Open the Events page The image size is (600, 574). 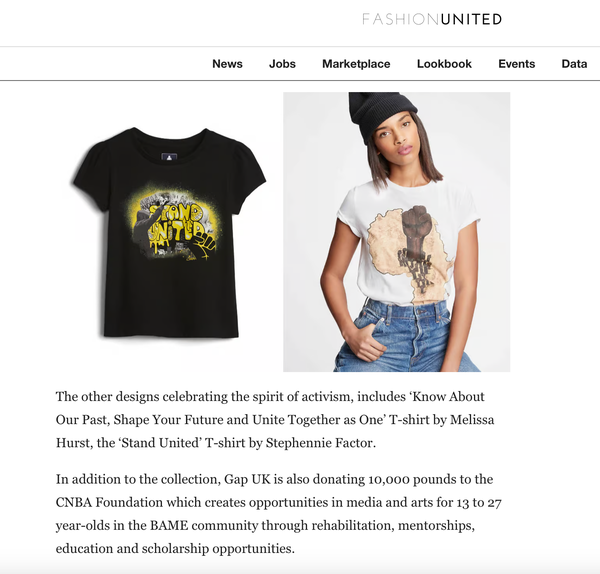pyautogui.click(x=517, y=64)
